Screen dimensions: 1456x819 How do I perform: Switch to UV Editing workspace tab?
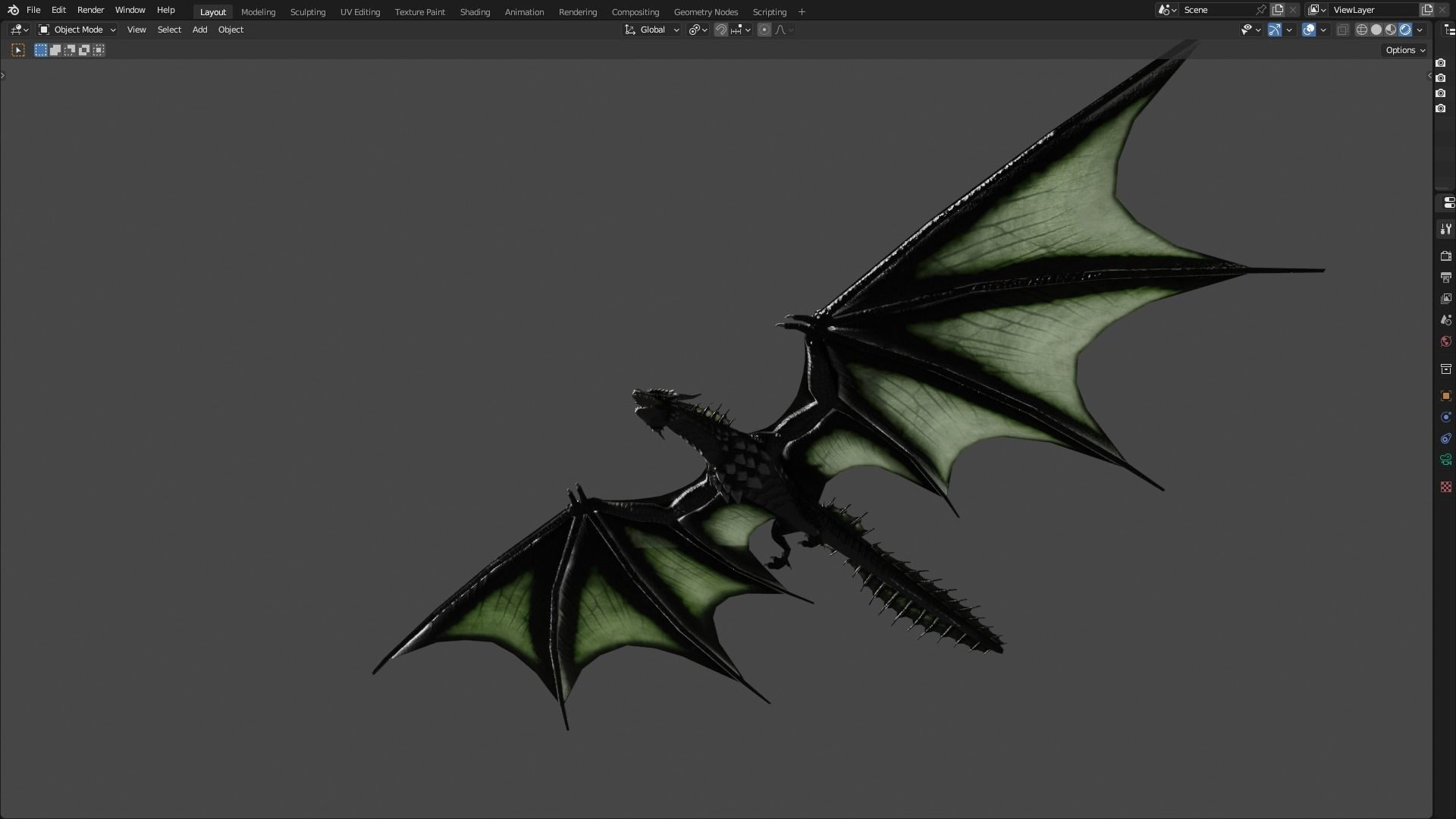pyautogui.click(x=360, y=12)
